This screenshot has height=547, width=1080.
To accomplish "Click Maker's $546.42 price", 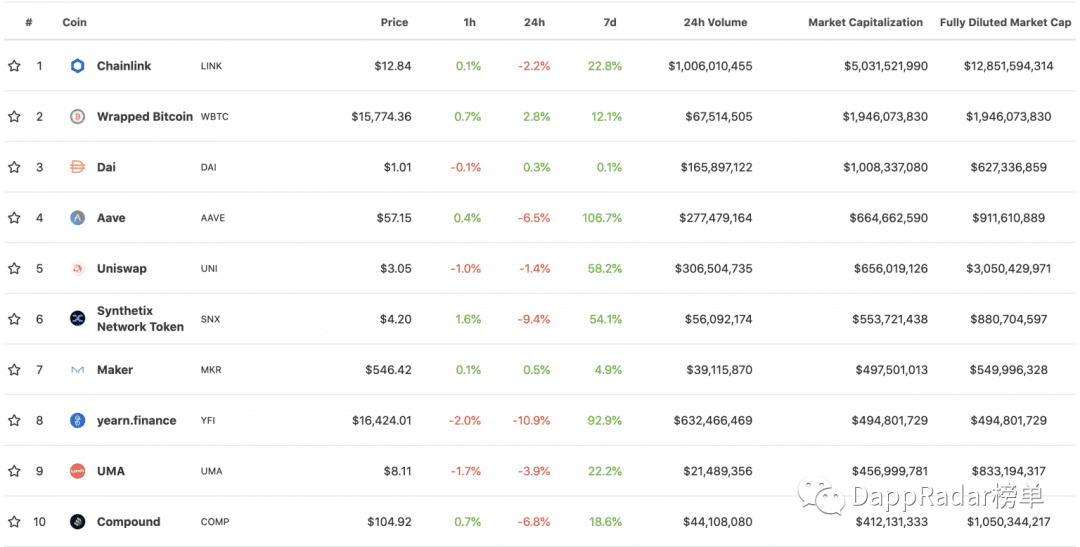I will [x=388, y=370].
